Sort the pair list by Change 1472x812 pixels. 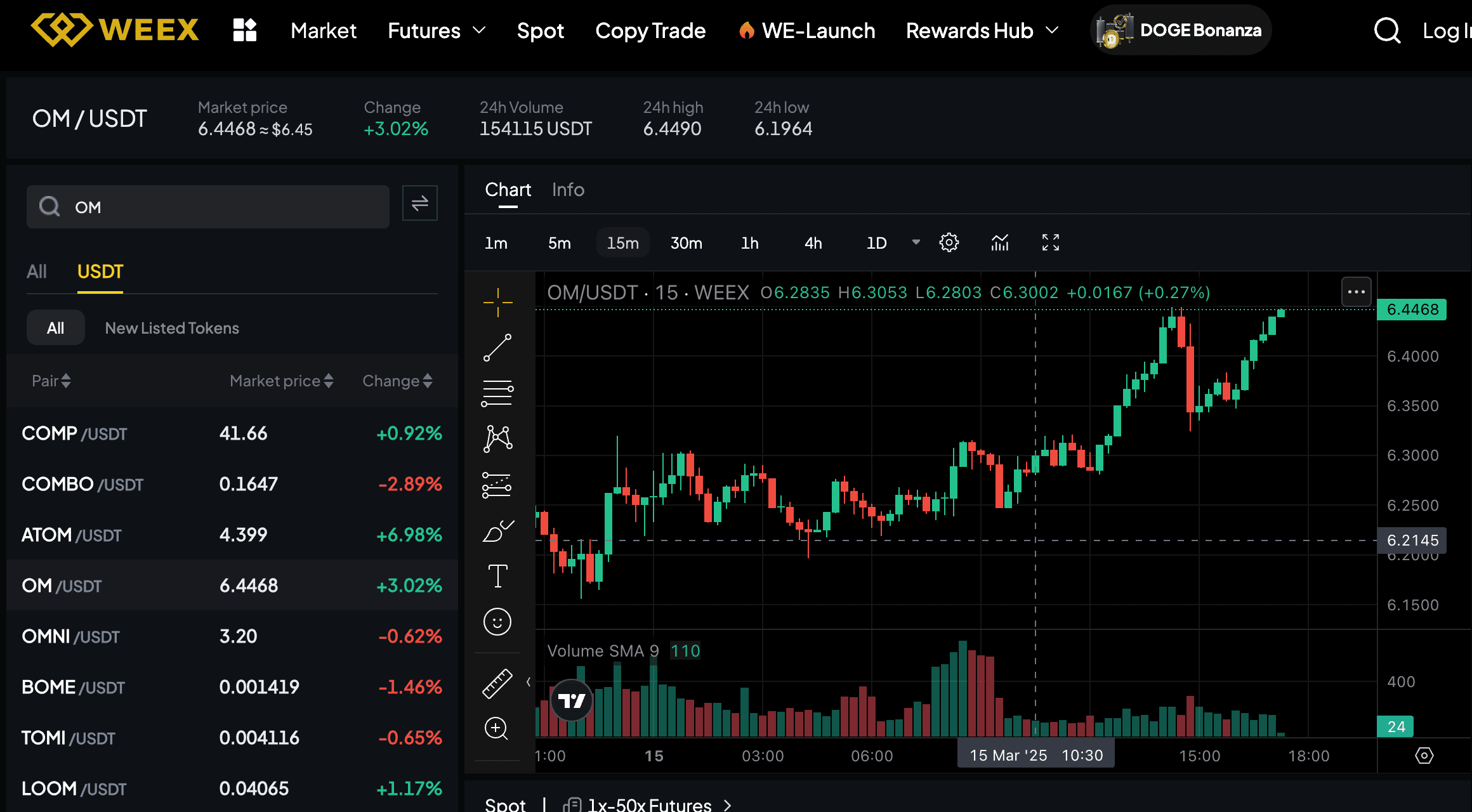point(397,381)
